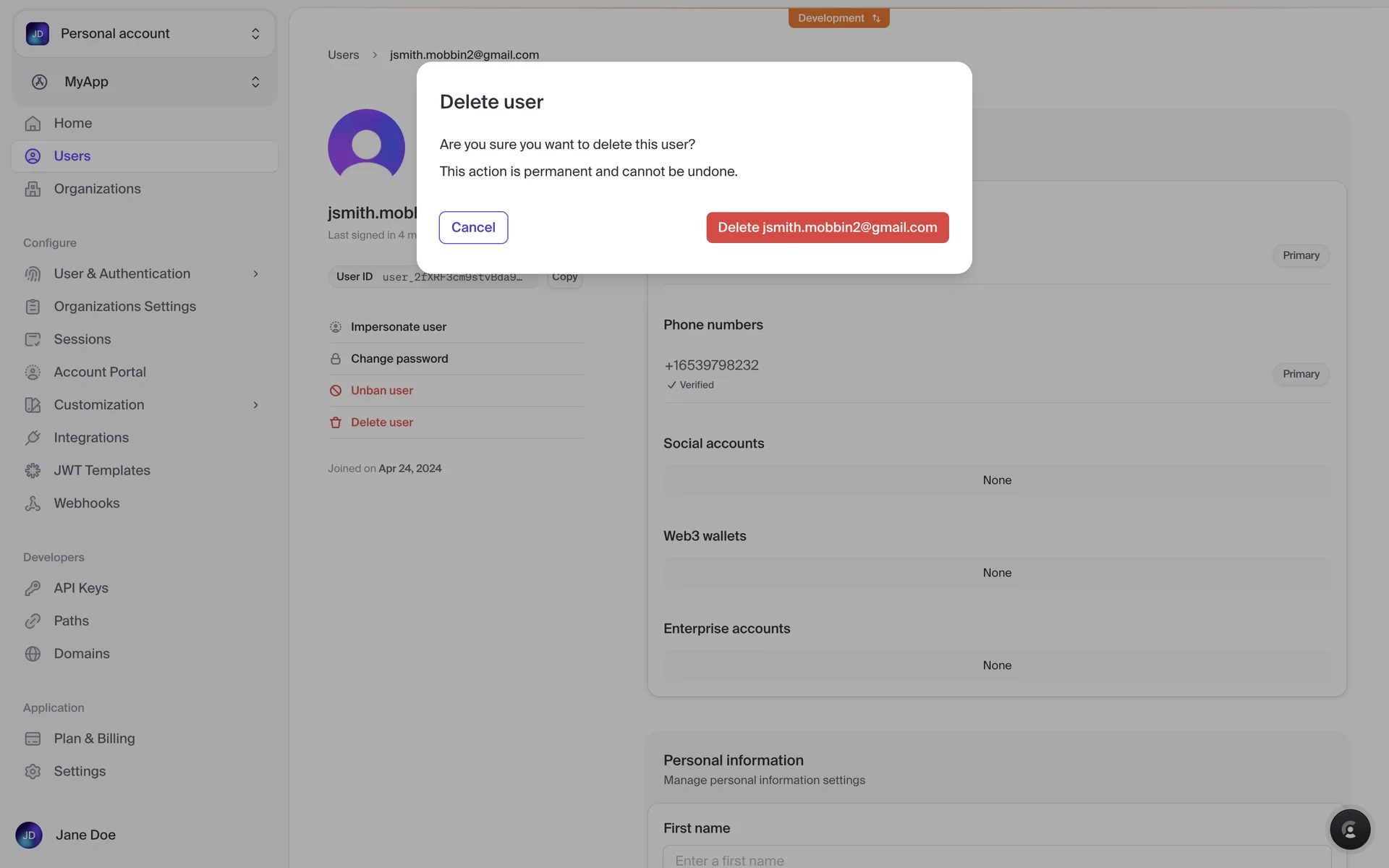Click the trash icon beside Delete user

click(336, 422)
